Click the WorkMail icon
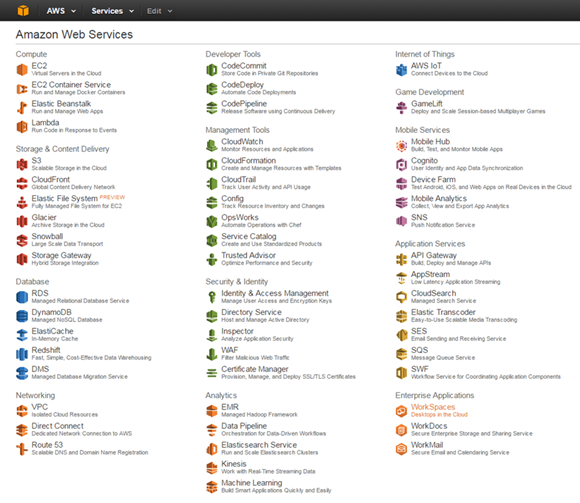 pyautogui.click(x=402, y=449)
